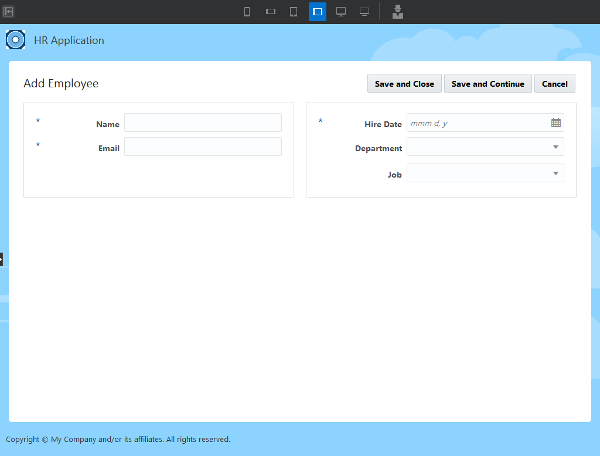Select the tablet portrait preview icon

[x=293, y=12]
